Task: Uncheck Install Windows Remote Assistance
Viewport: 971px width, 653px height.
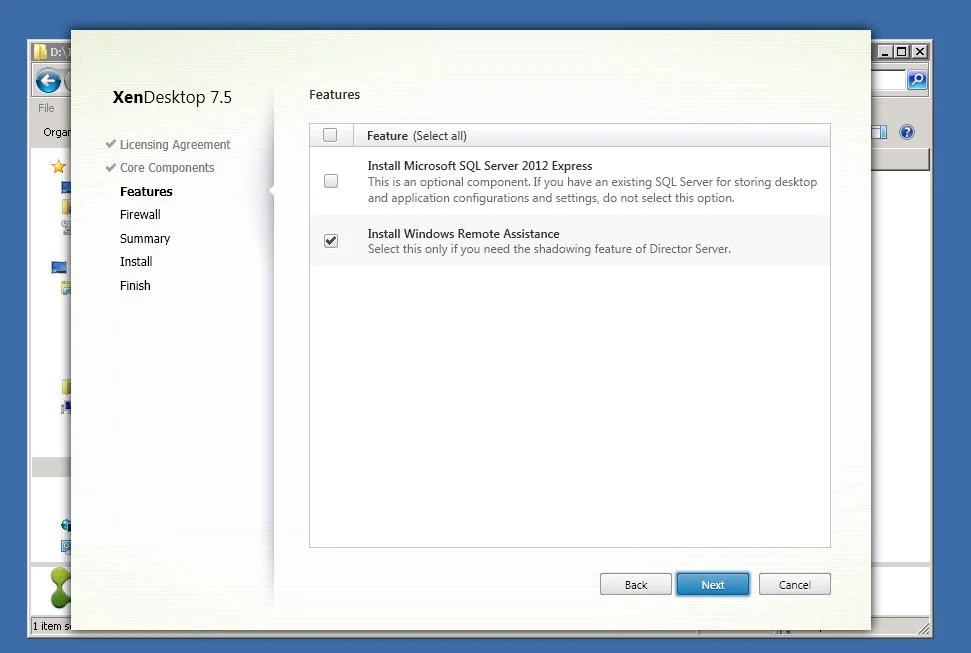Action: click(331, 240)
